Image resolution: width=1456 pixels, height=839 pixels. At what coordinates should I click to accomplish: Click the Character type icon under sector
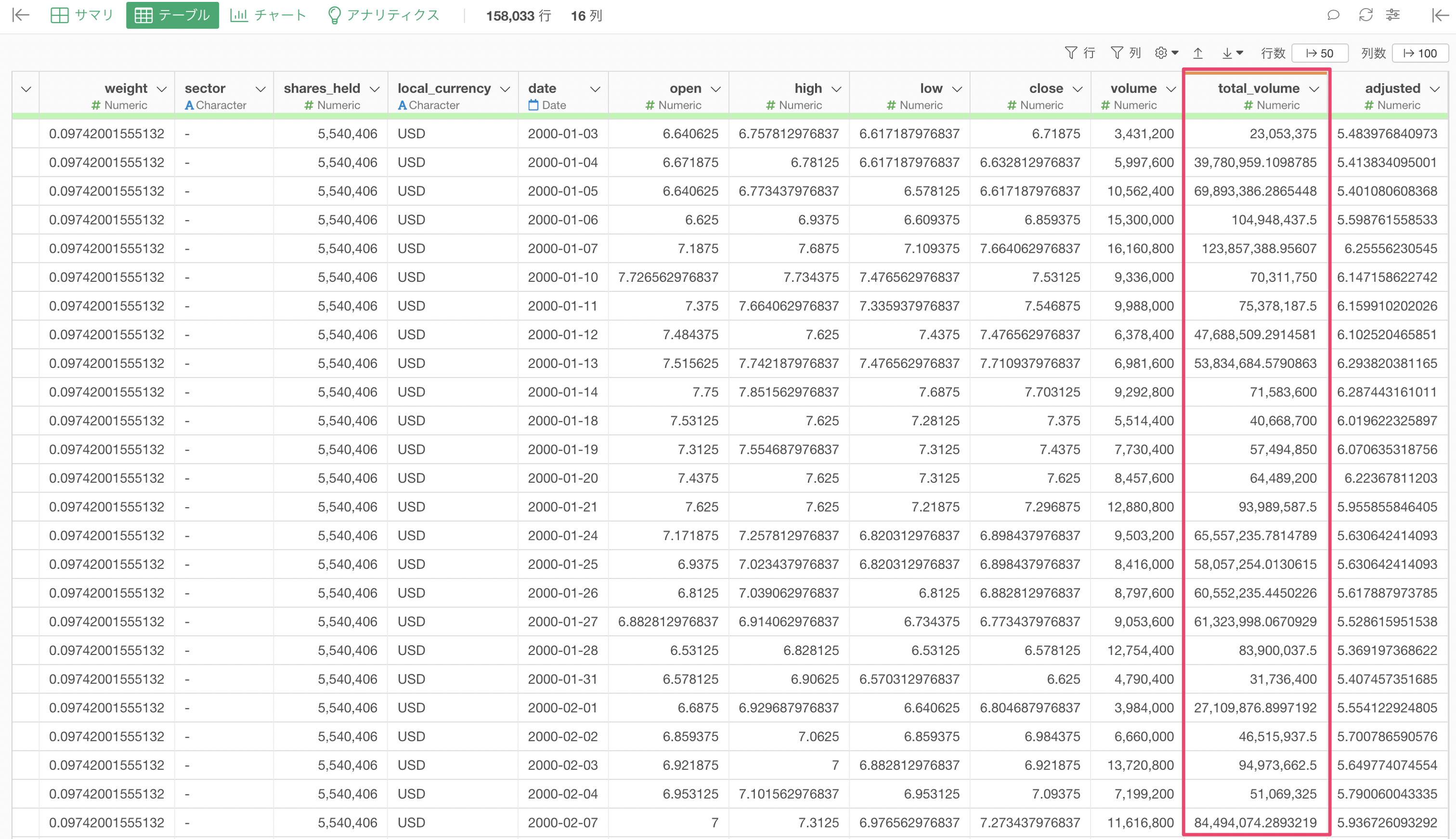point(189,105)
